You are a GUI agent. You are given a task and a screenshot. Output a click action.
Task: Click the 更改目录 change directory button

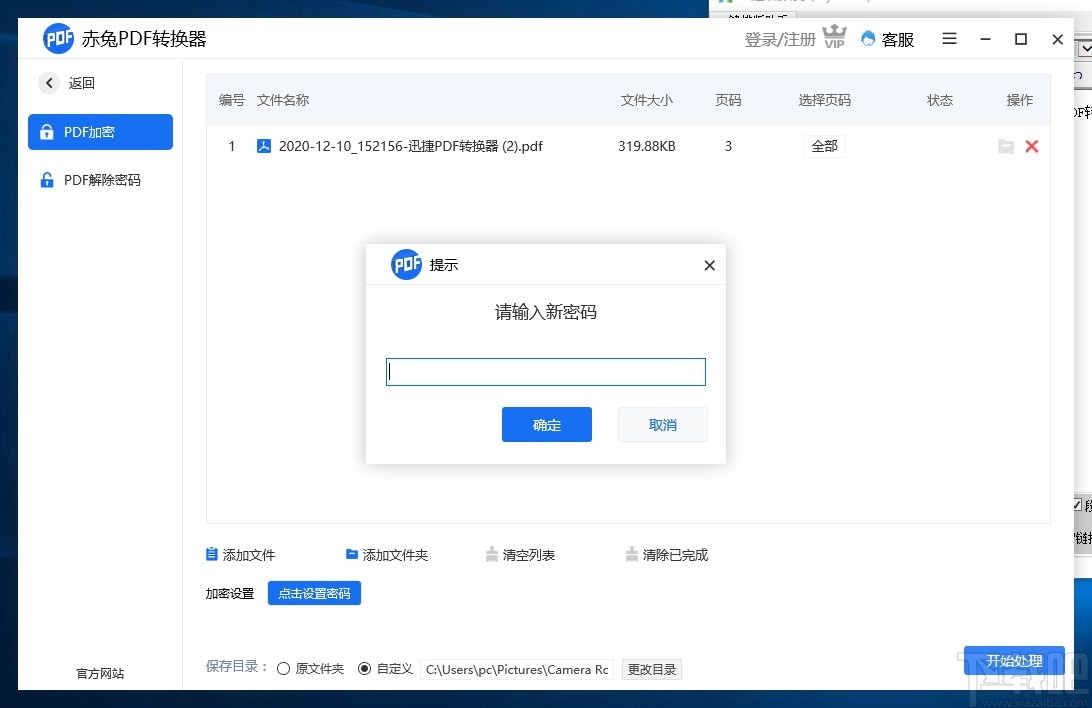652,669
